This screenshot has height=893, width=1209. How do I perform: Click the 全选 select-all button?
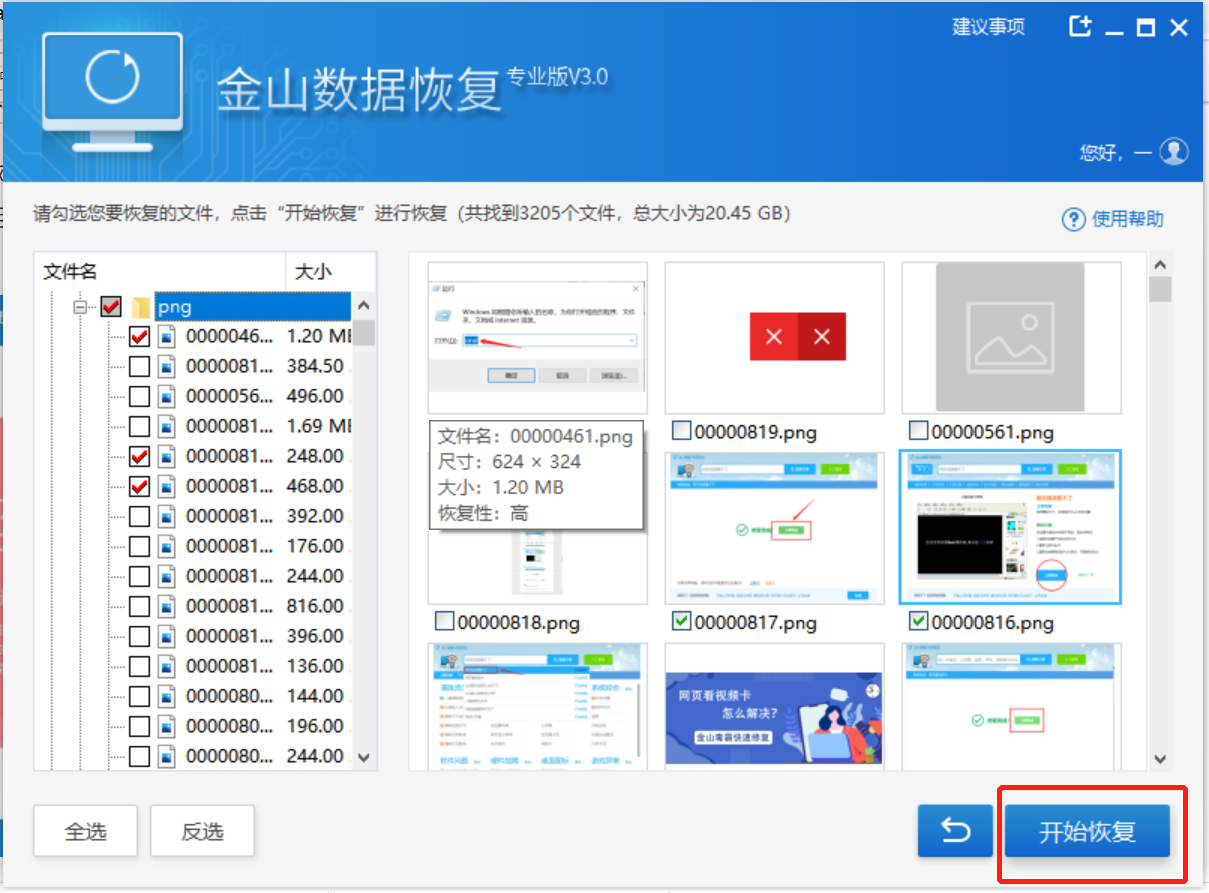tap(85, 830)
